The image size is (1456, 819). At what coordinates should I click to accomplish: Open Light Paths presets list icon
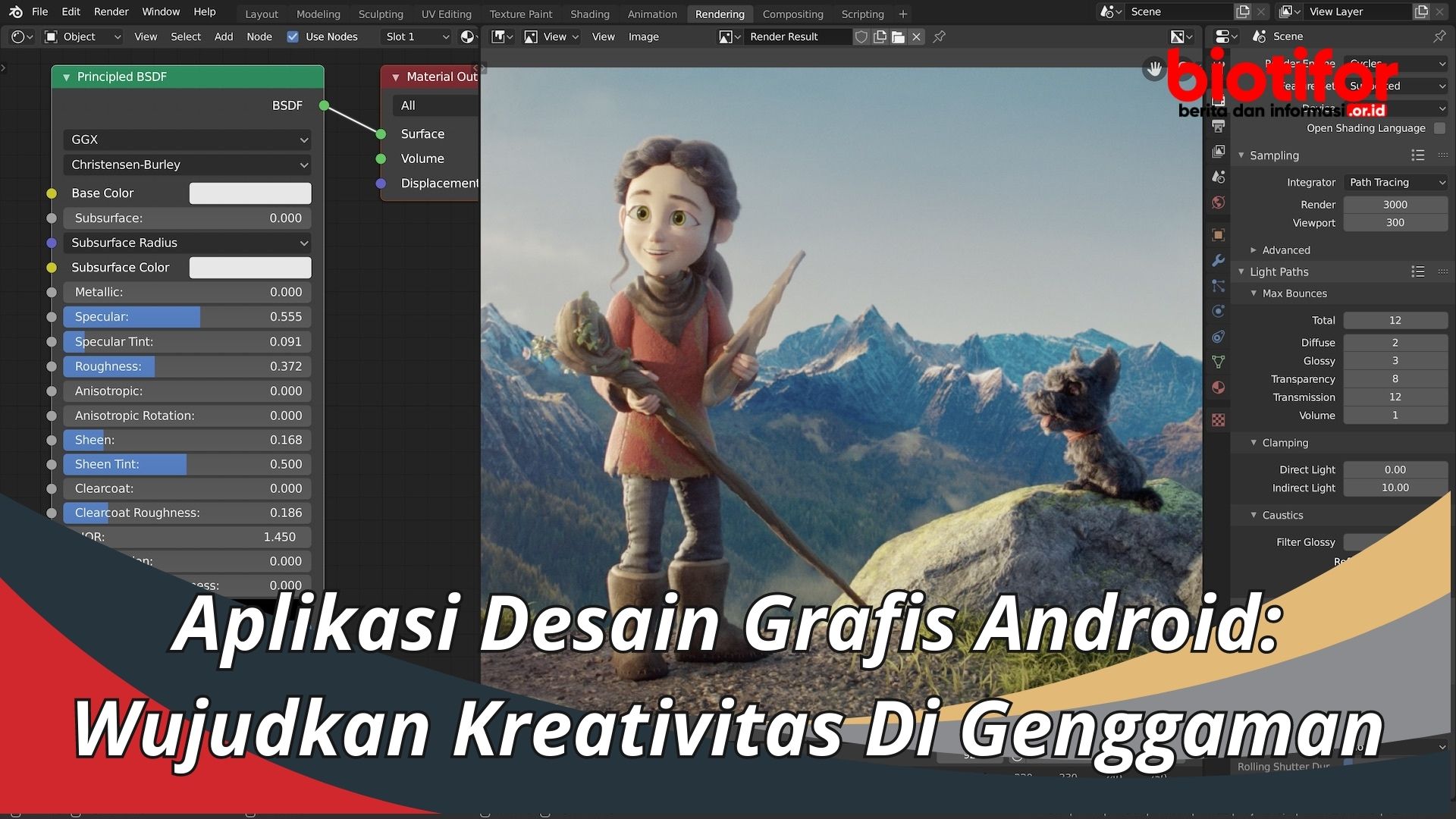pos(1417,271)
